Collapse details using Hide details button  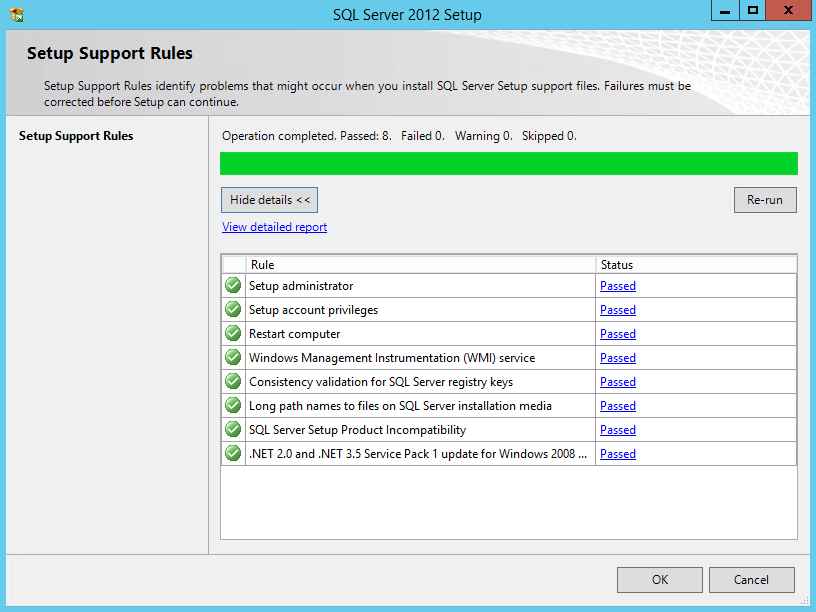point(268,199)
